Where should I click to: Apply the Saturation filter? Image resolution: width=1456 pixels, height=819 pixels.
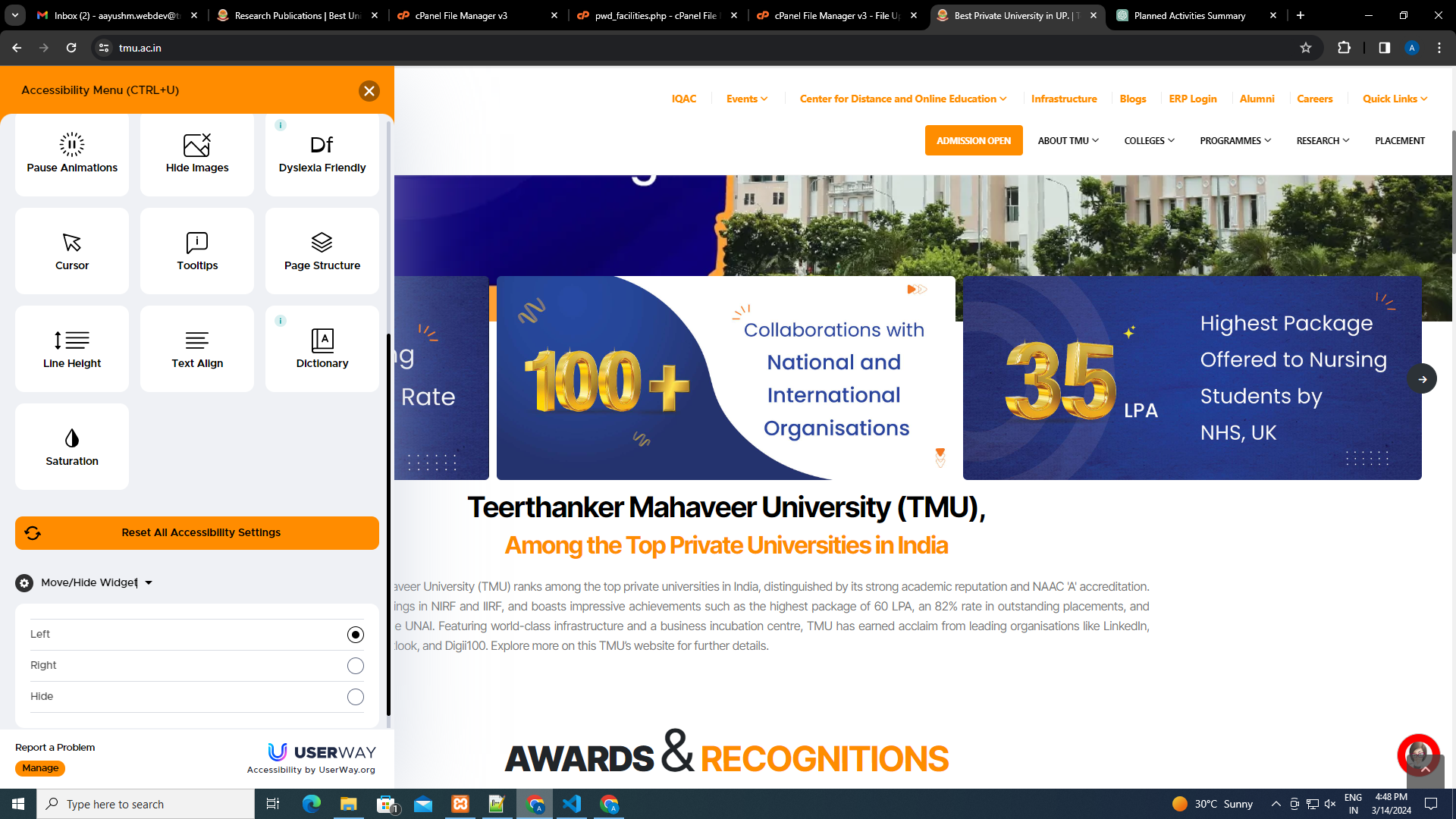coord(71,447)
